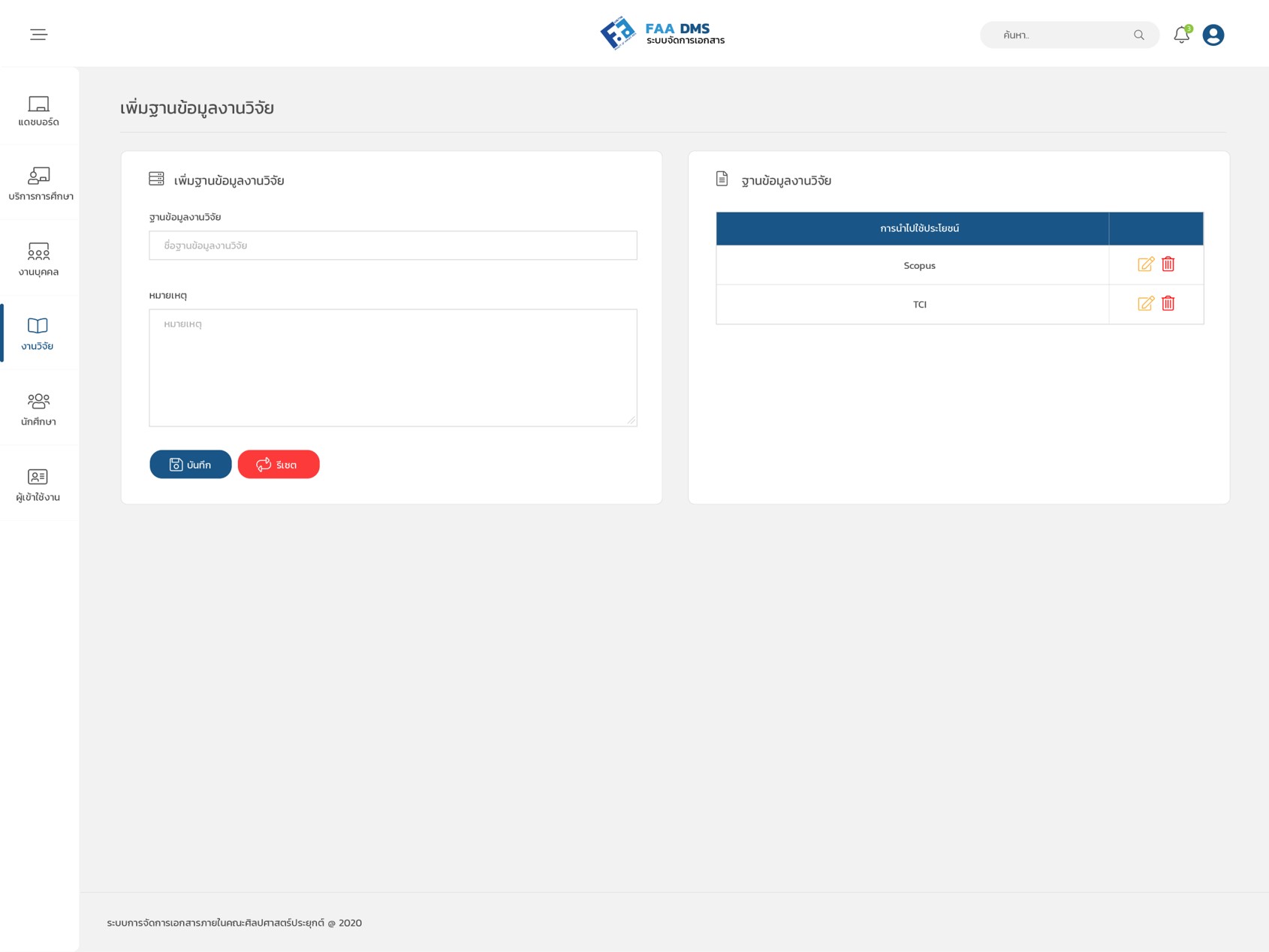Open นักศึกษา sidebar section
The width and height of the screenshot is (1269, 952).
click(39, 409)
